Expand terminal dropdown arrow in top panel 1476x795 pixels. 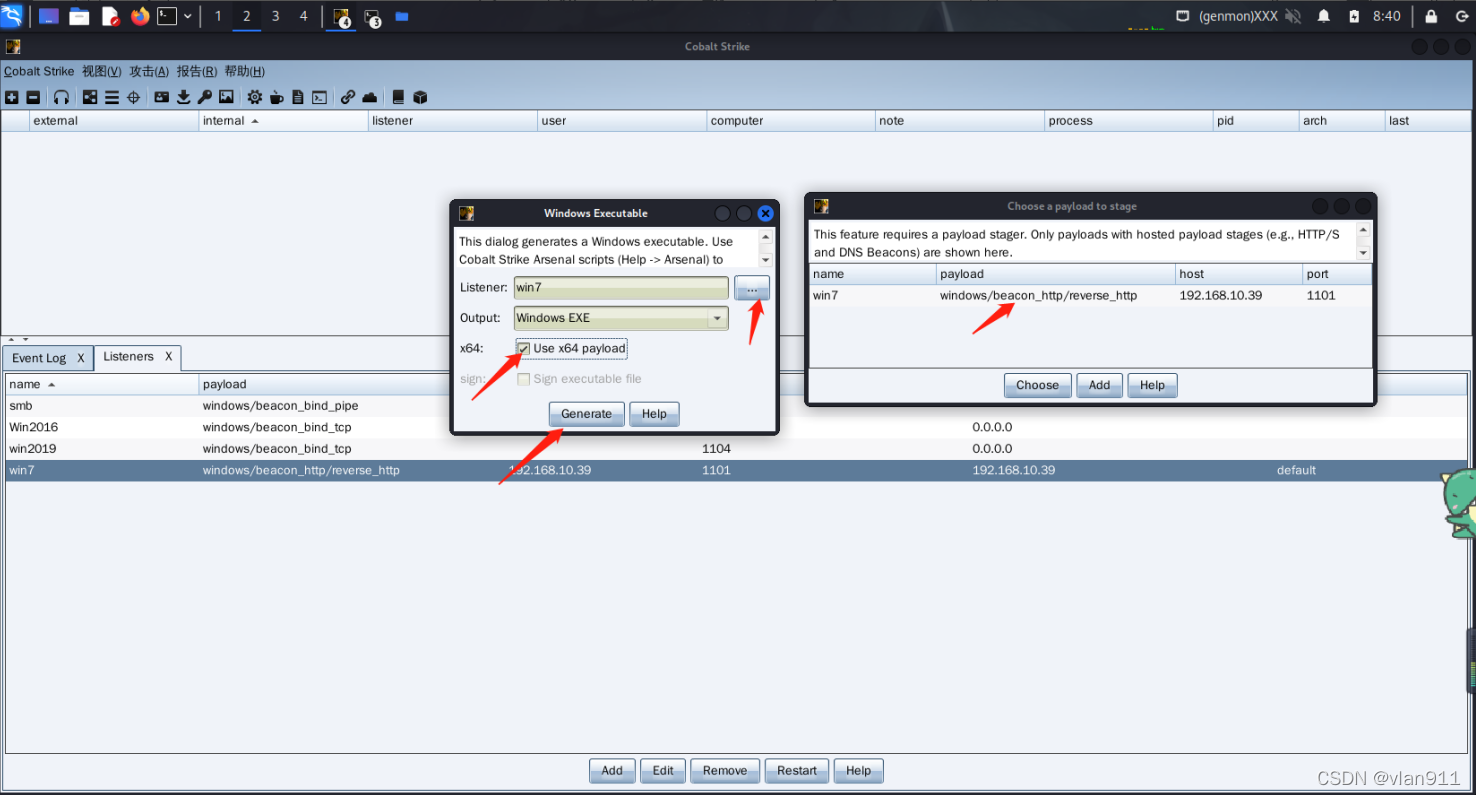pos(187,16)
